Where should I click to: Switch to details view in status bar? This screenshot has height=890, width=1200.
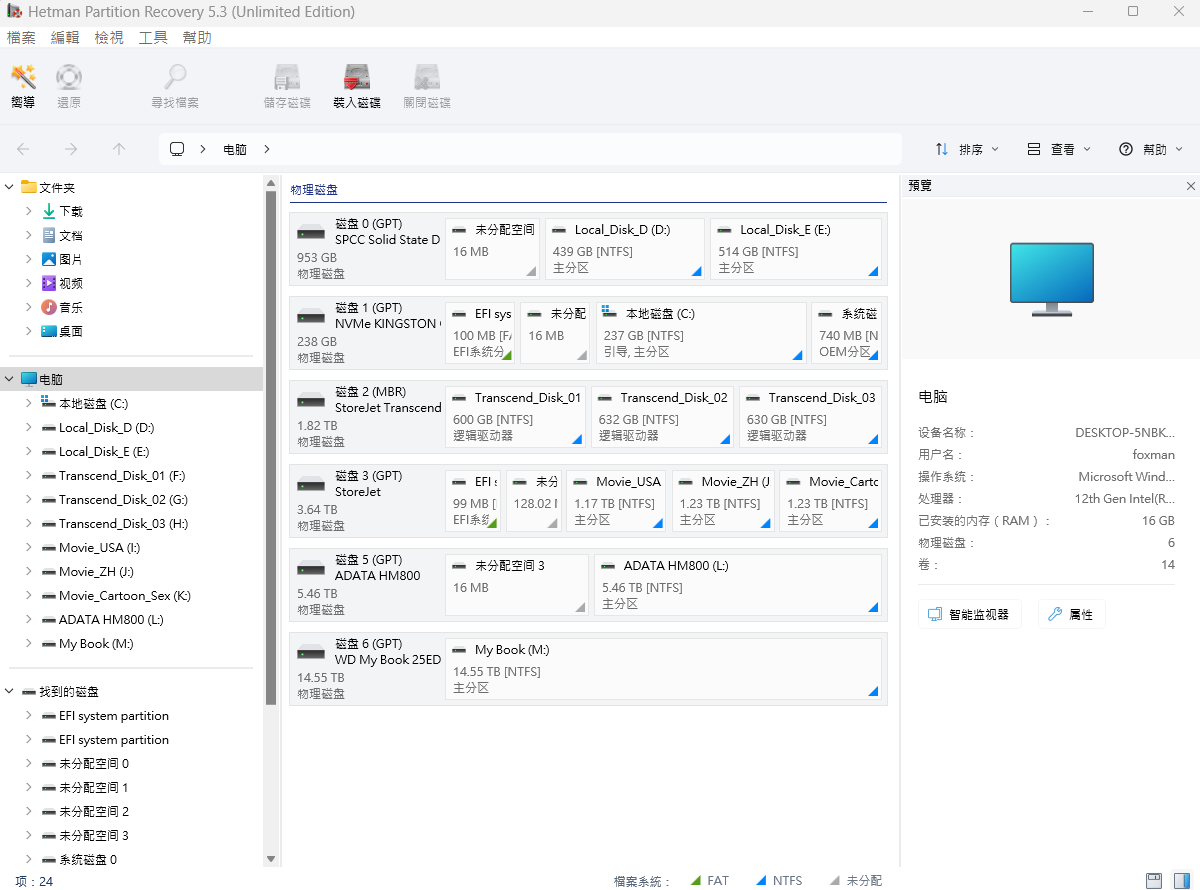click(1154, 881)
